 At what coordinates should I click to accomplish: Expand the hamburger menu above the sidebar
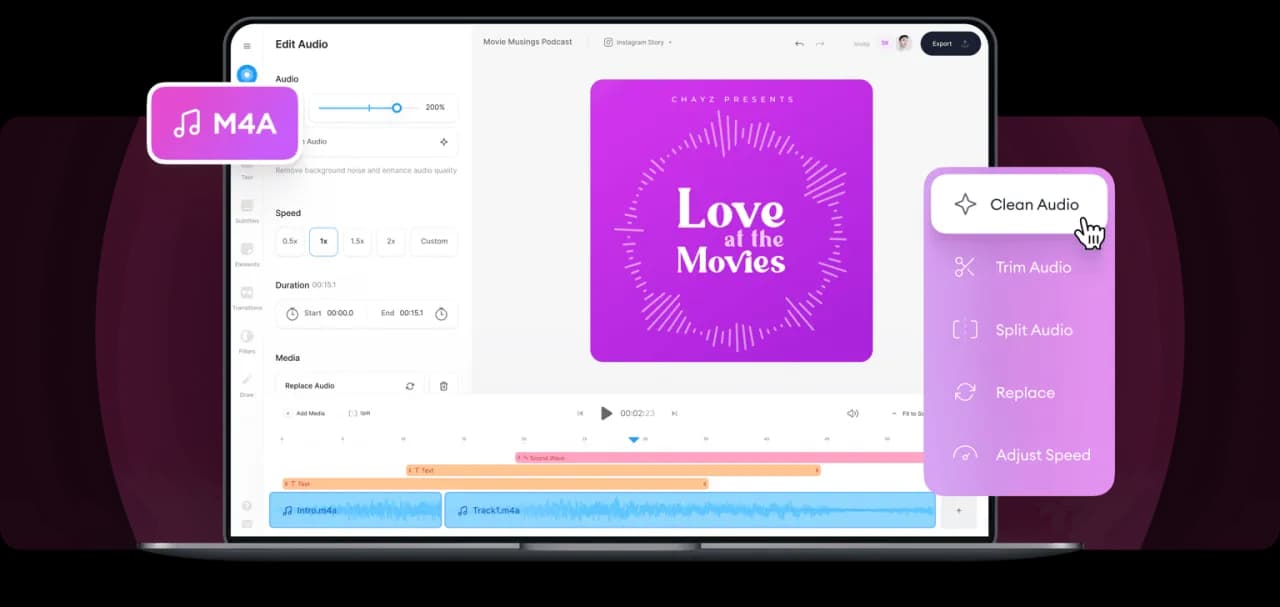[x=247, y=44]
